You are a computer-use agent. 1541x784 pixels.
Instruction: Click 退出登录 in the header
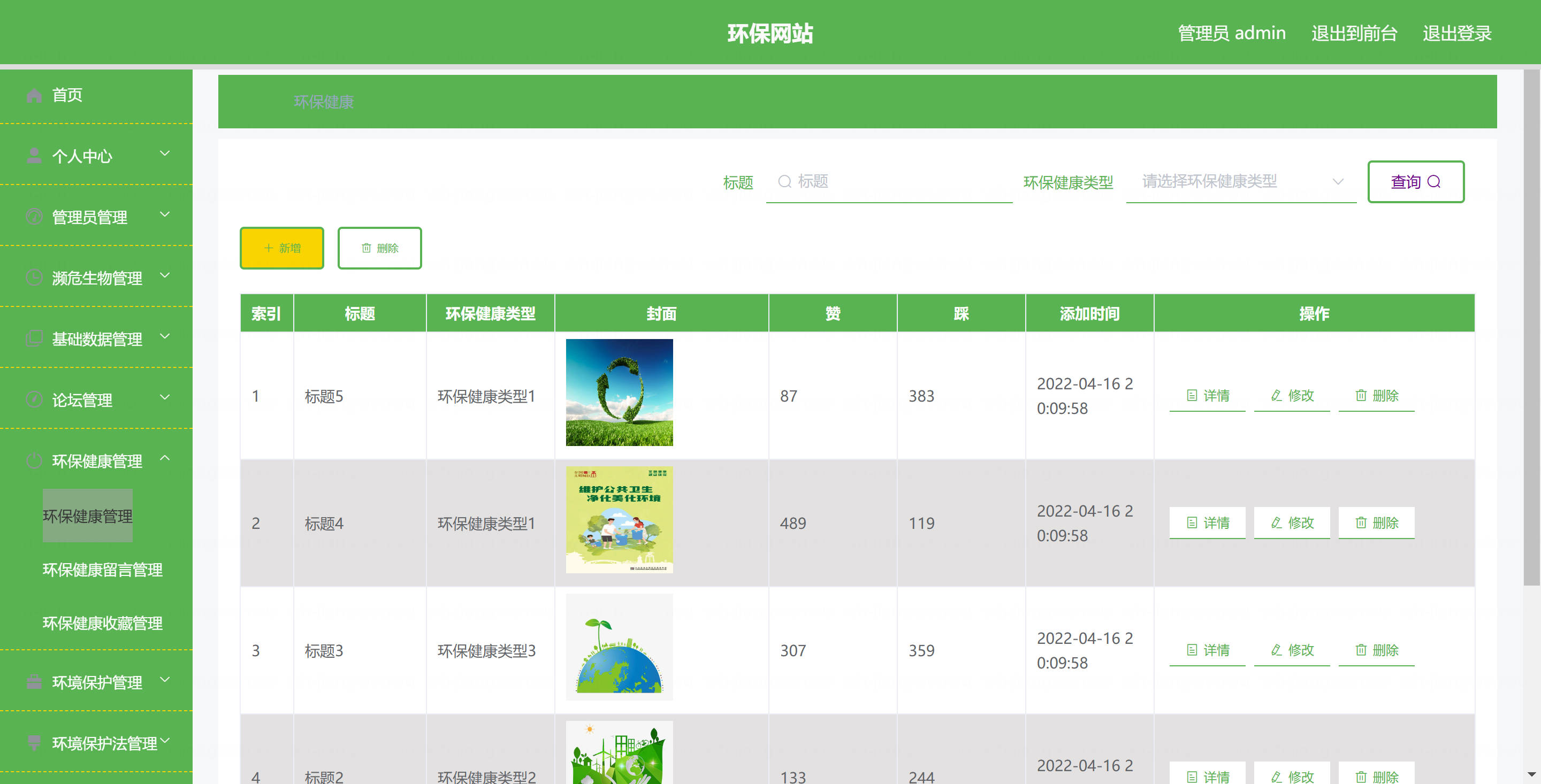[1457, 33]
